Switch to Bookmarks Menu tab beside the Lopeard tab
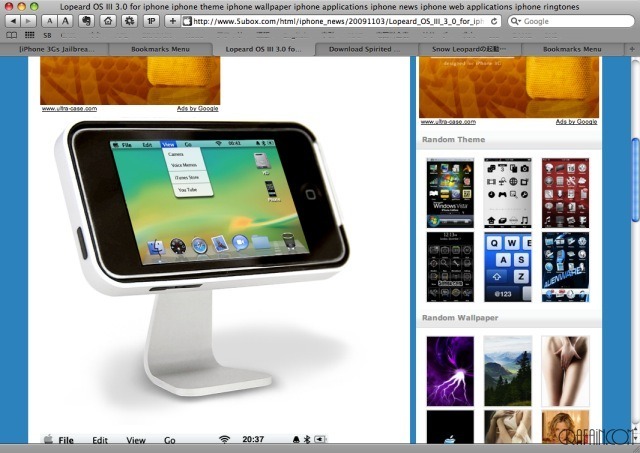The height and width of the screenshot is (453, 640). click(160, 49)
